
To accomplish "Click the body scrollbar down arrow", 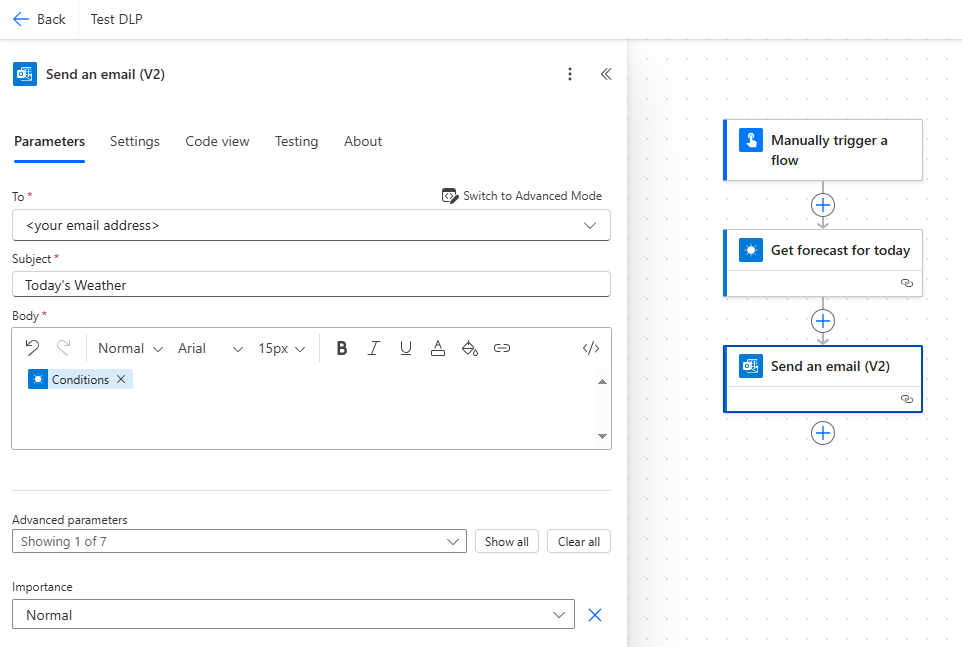I will (x=602, y=436).
